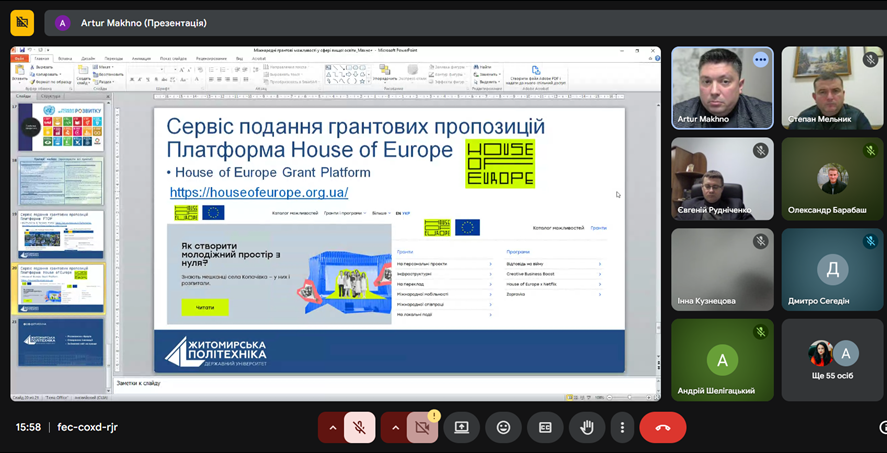This screenshot has width=887, height=453.
Task: Click the muted mic icon on Степан Мельник's tile
Action: [870, 60]
